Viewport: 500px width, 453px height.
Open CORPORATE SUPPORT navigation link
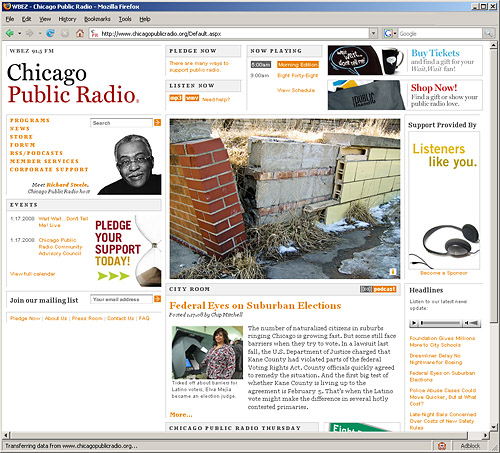pos(49,169)
